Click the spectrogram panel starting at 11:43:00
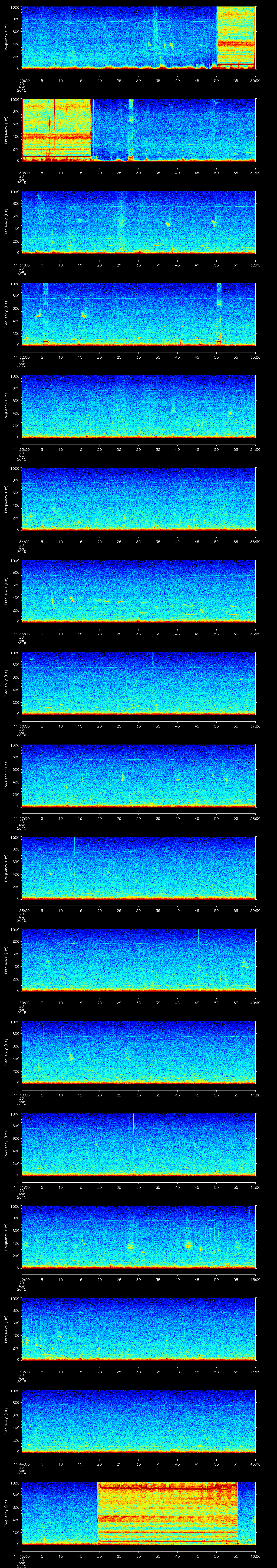The width and height of the screenshot is (277, 1568). click(x=138, y=1329)
